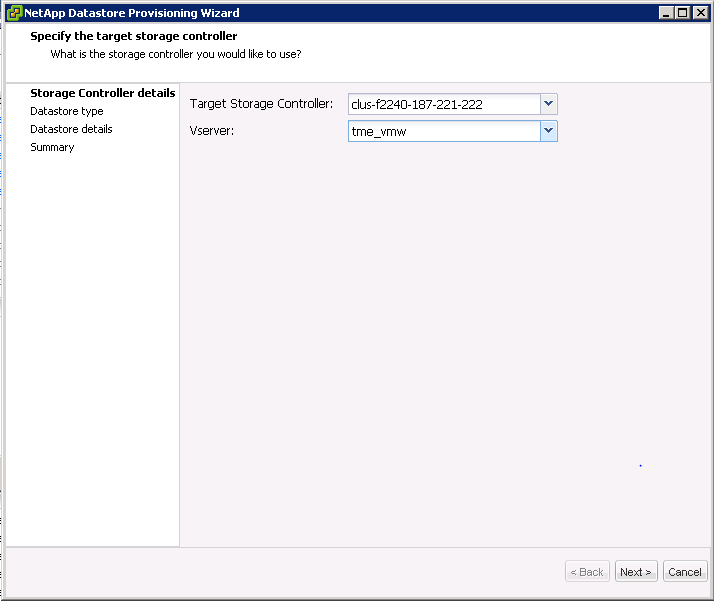The width and height of the screenshot is (714, 601).
Task: Click the 'Vserver:' label
Action: 211,131
